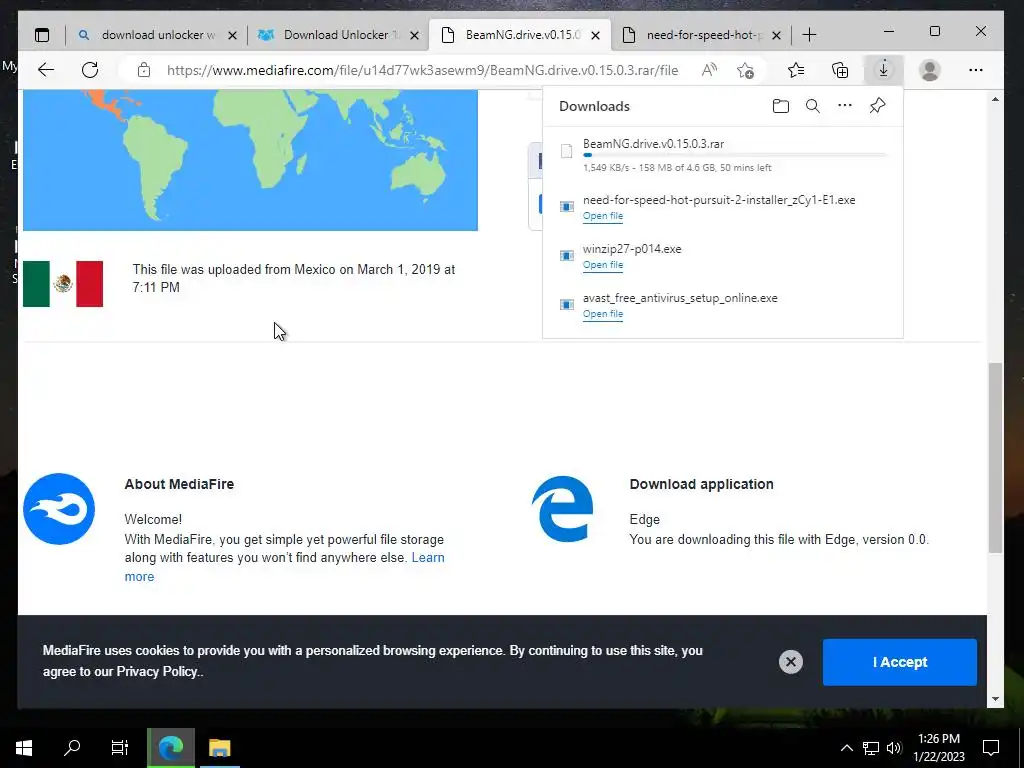Screen dimensions: 1024x768
Task: Click the scrollbar down arrow
Action: pyautogui.click(x=995, y=699)
